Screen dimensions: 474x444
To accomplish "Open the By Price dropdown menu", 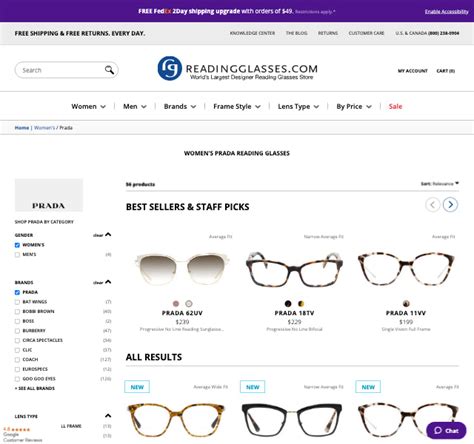I will (354, 106).
